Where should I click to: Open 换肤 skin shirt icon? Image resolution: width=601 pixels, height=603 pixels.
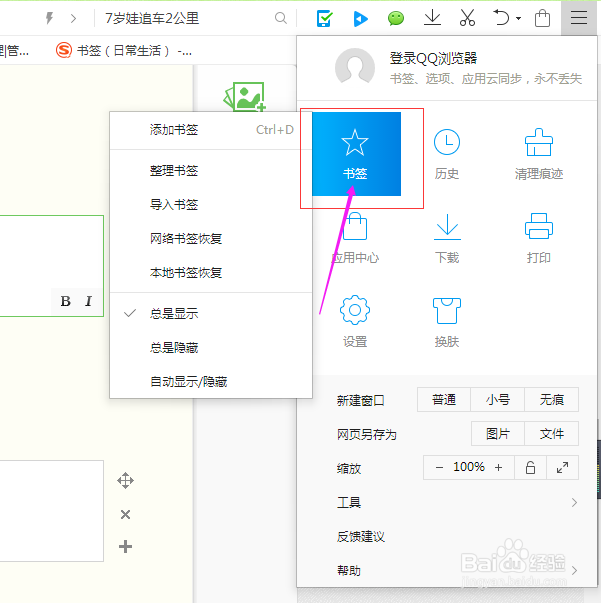click(447, 322)
